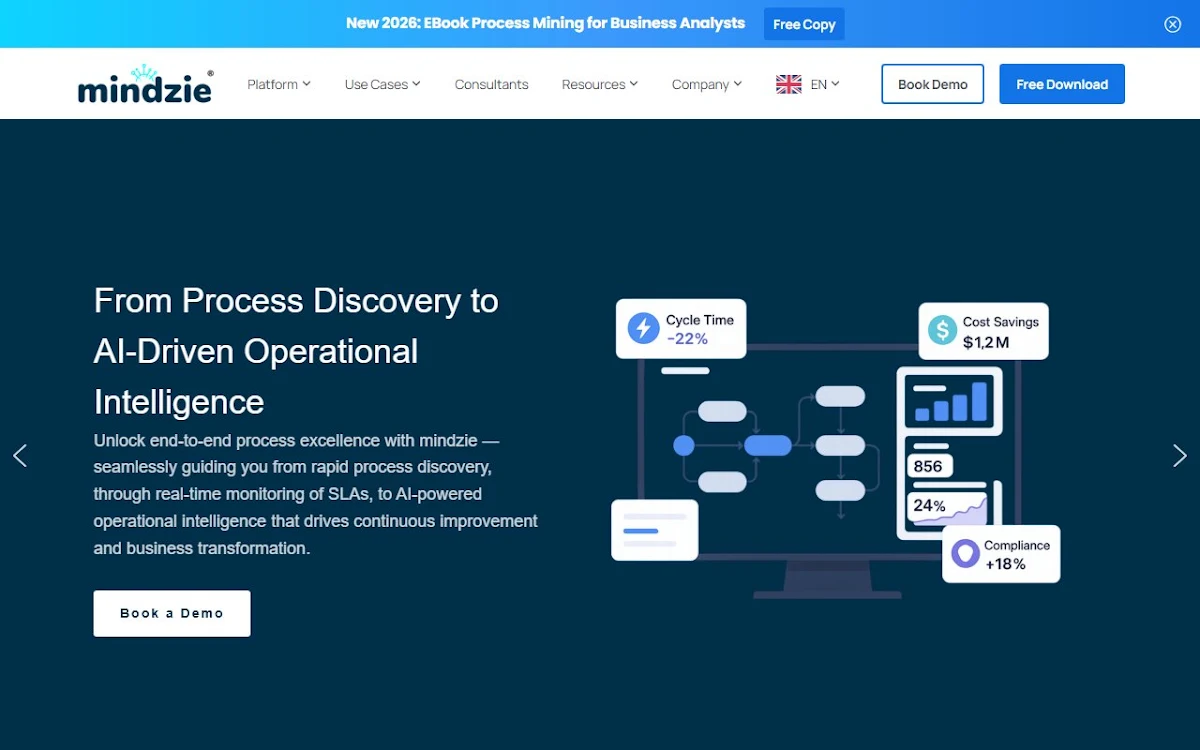
Task: Click the mindzie logo
Action: pos(145,84)
